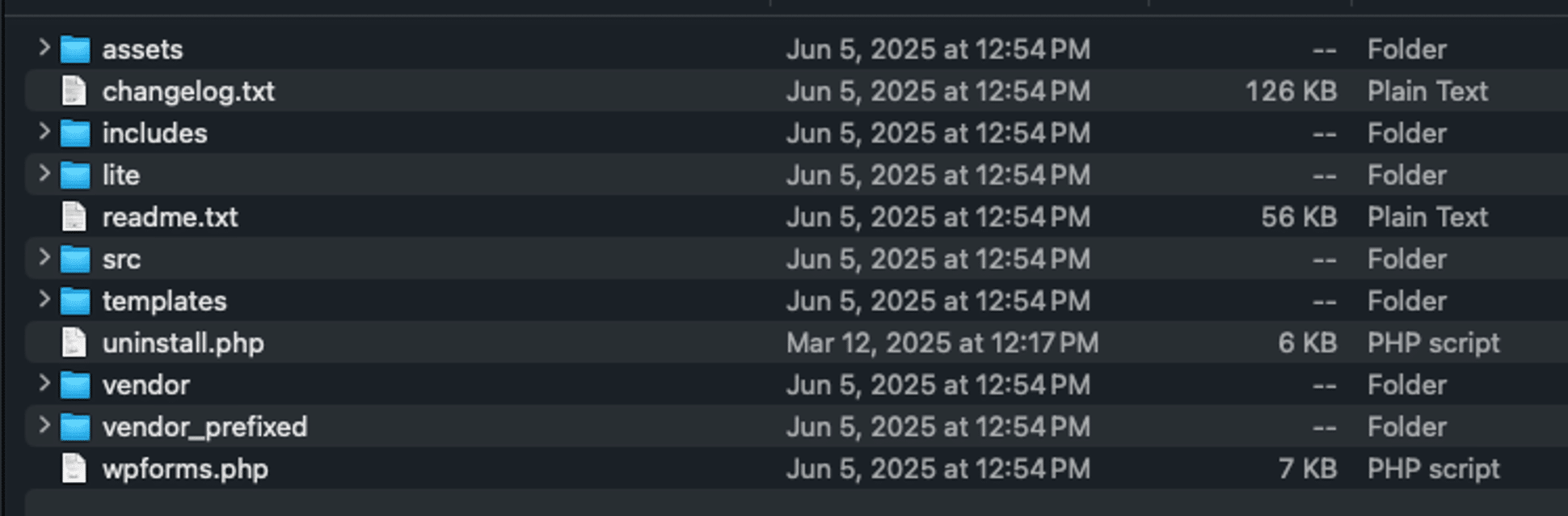
Task: Click the readme.txt Plain Text kind
Action: (1427, 217)
